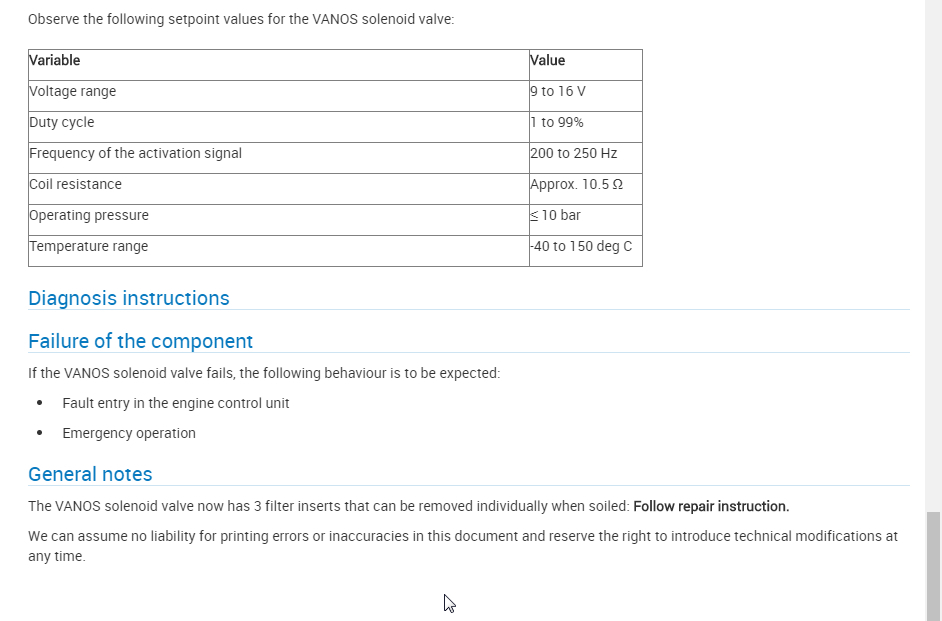This screenshot has height=621, width=942.
Task: Click the Fault entry in engine control unit bullet
Action: tap(176, 403)
